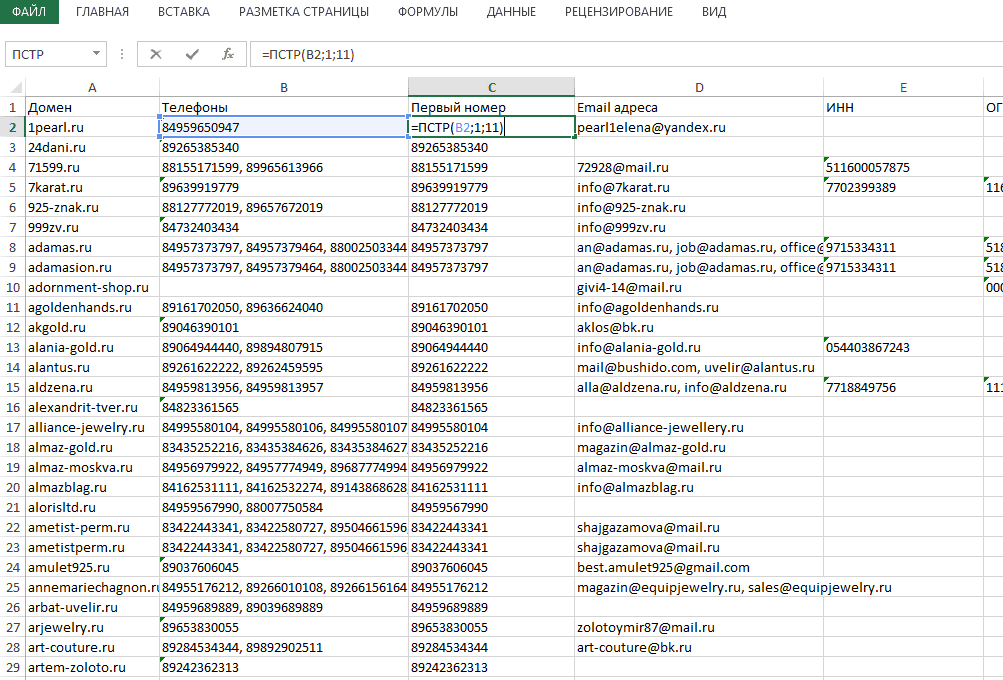Select ИНН cell 7718849756

[903, 388]
